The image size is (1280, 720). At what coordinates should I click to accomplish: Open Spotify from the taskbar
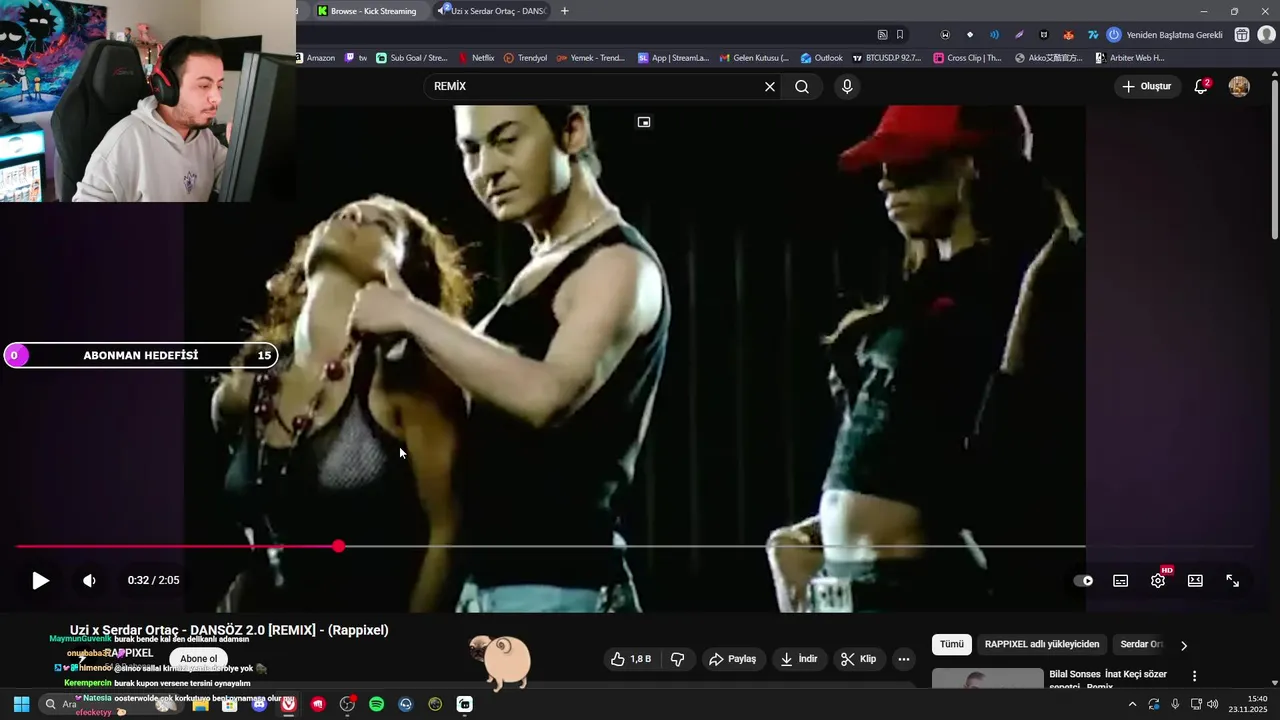coord(376,705)
